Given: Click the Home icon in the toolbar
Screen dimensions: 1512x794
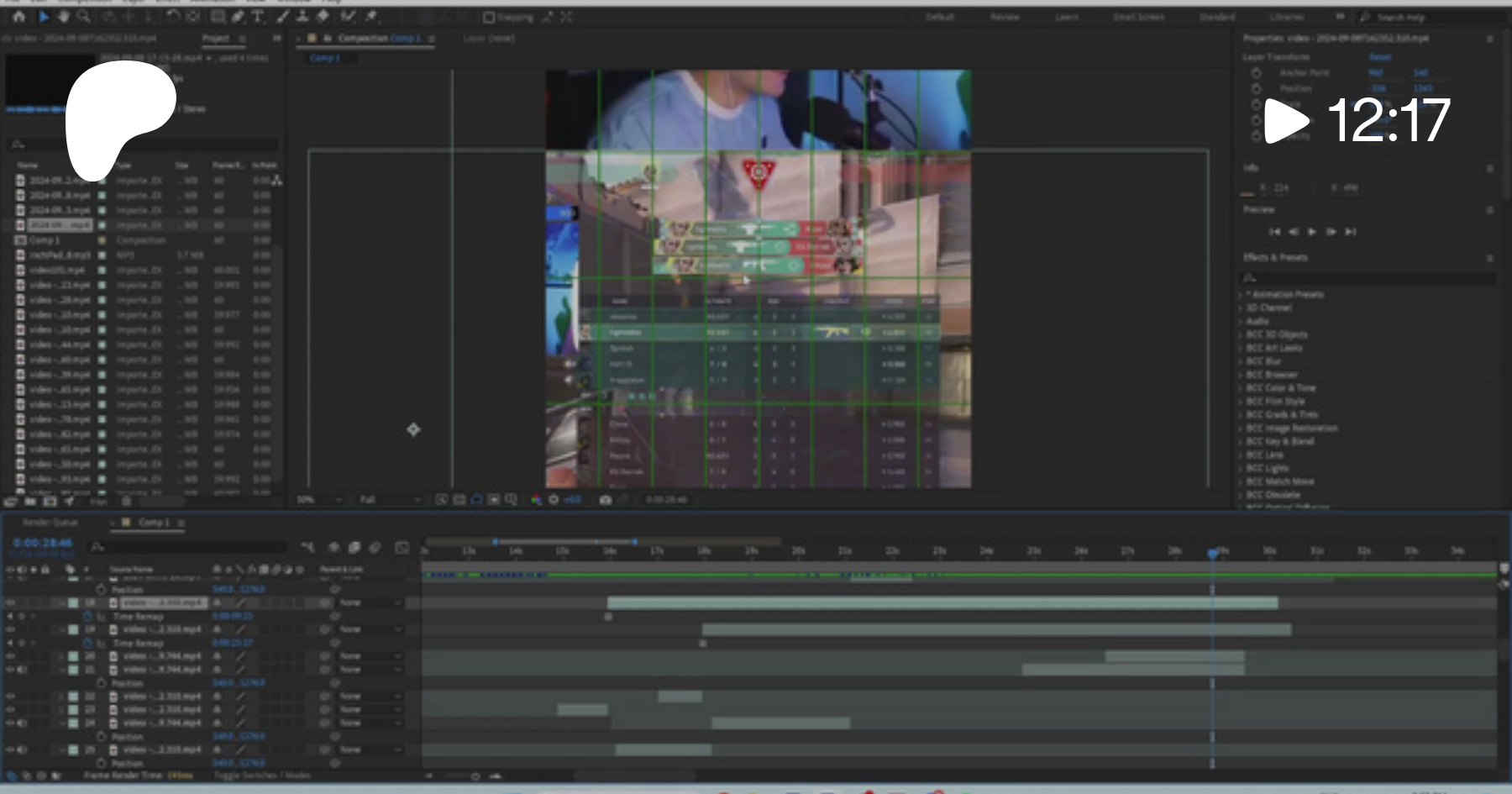Looking at the screenshot, I should (x=18, y=16).
